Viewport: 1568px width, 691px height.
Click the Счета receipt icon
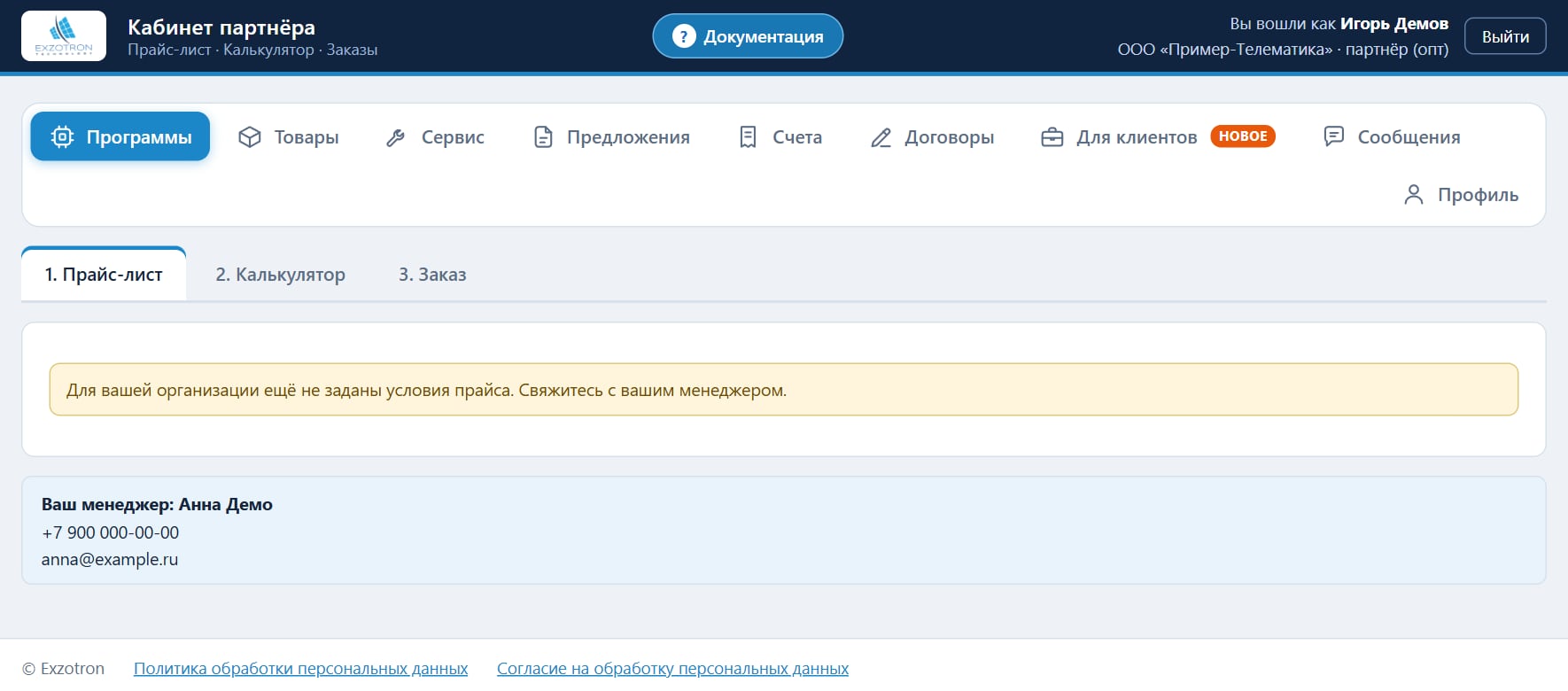coord(748,136)
